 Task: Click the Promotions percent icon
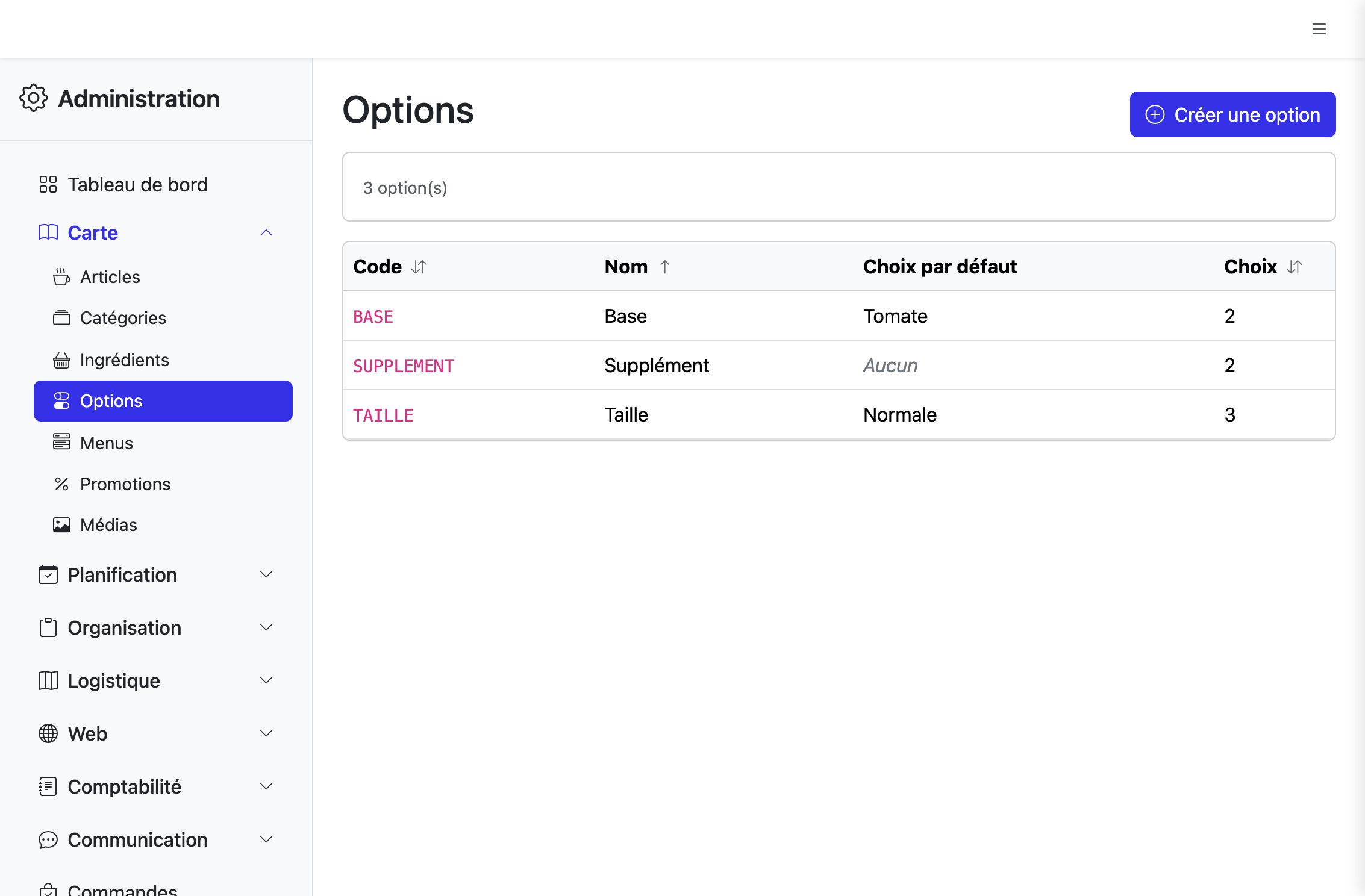61,484
